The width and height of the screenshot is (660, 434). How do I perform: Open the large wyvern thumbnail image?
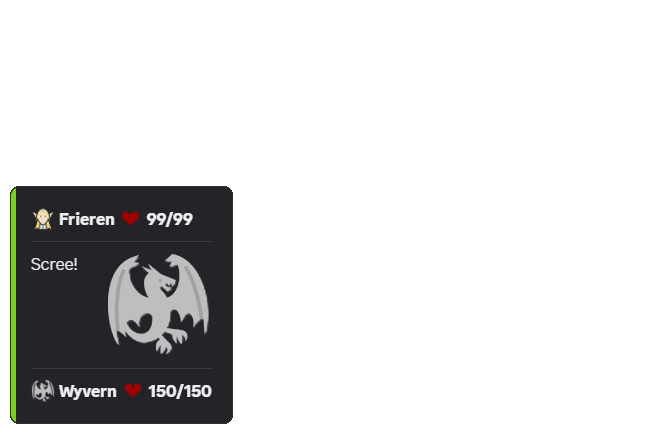(x=158, y=304)
